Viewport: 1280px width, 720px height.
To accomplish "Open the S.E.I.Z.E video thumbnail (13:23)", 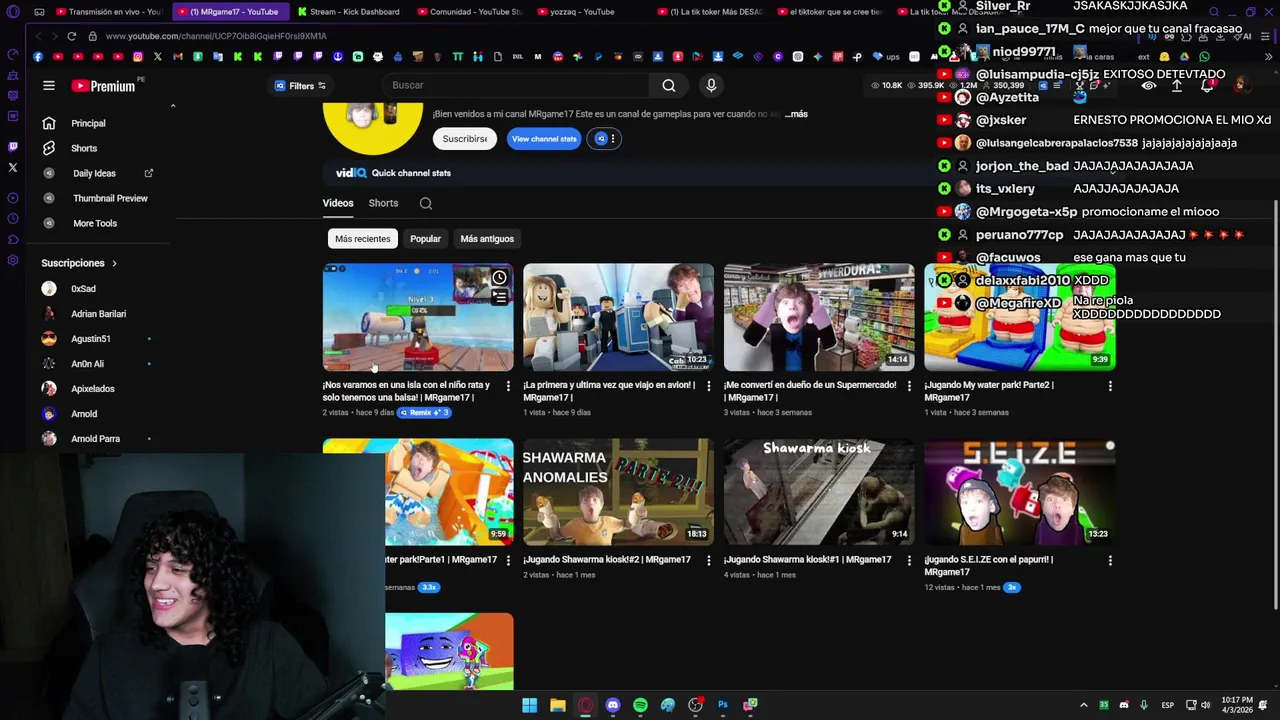I will pos(1019,492).
